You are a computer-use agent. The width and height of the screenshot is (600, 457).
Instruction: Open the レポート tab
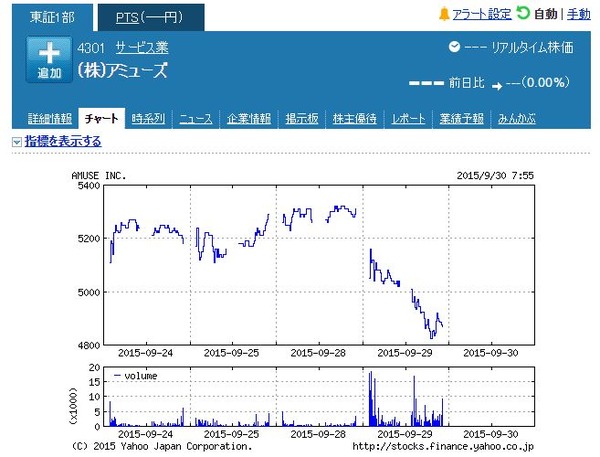(408, 119)
